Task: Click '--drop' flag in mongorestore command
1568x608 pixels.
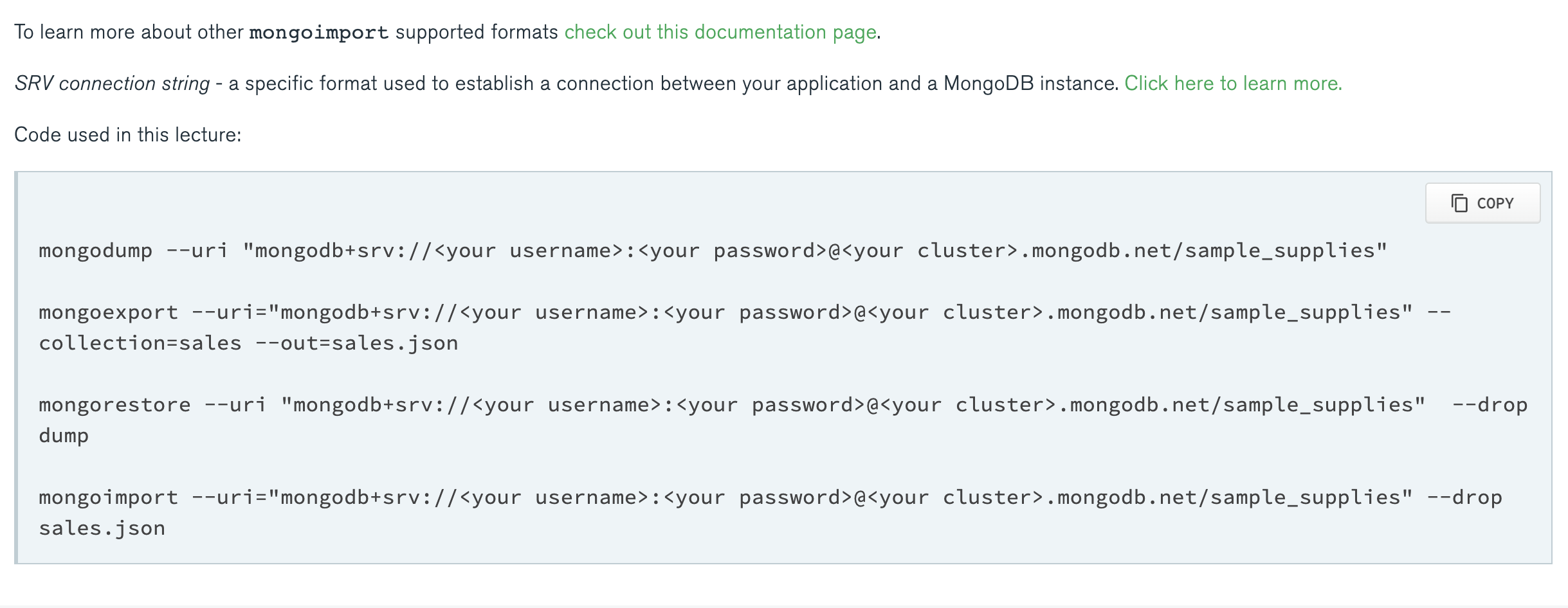Action: click(1490, 405)
